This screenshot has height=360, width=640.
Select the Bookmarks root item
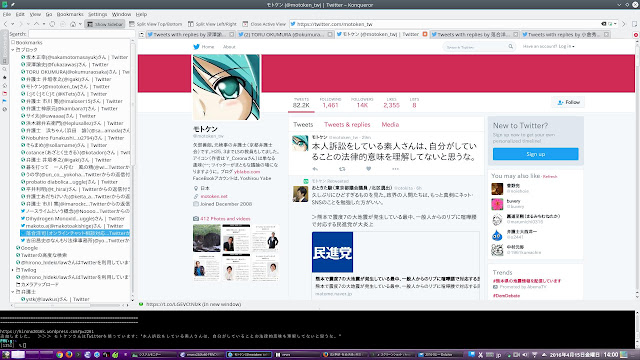click(27, 42)
